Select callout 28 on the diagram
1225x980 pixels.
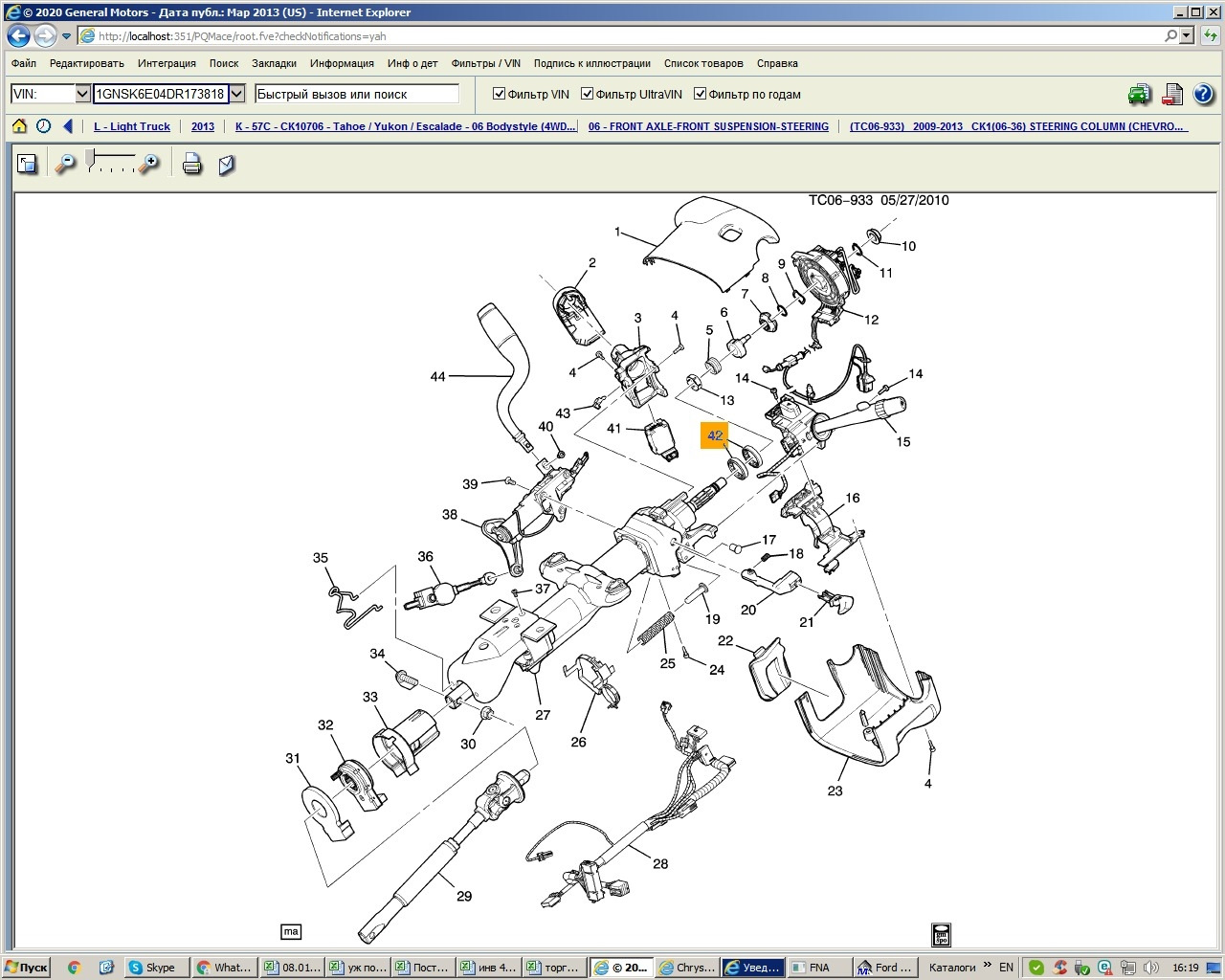(x=660, y=863)
